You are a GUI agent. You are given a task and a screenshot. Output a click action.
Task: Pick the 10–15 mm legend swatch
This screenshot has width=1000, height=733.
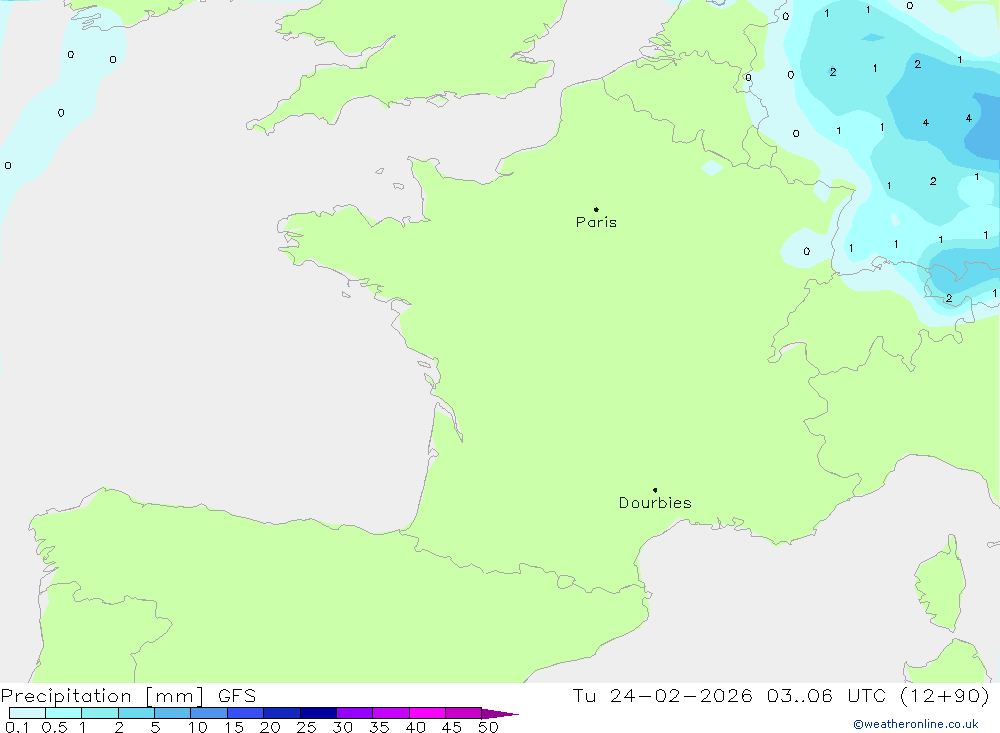[x=209, y=713]
